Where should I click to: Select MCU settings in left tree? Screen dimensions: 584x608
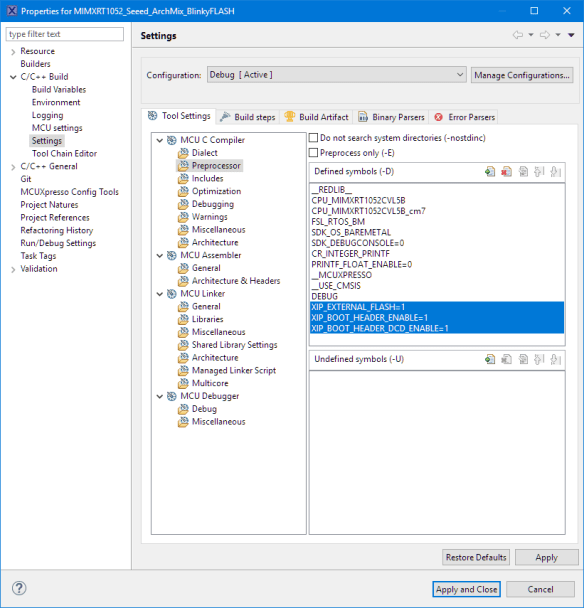point(57,128)
